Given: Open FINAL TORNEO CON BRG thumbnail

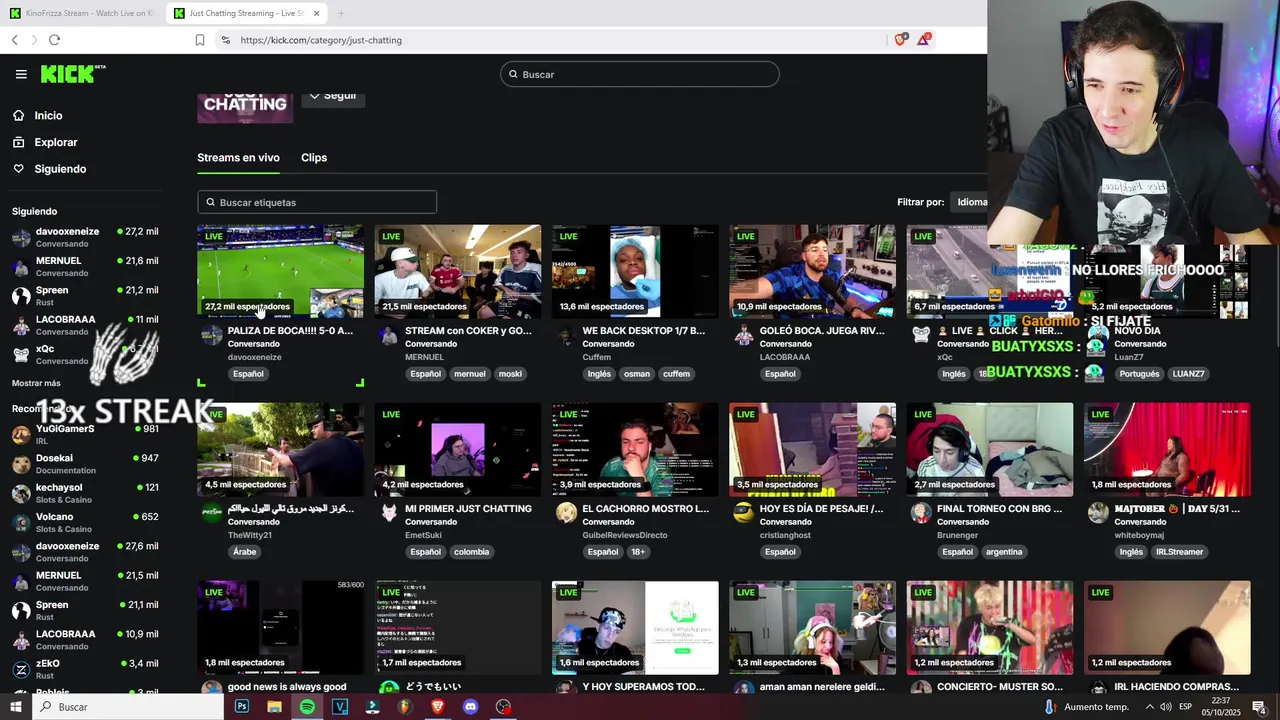Looking at the screenshot, I should [990, 449].
